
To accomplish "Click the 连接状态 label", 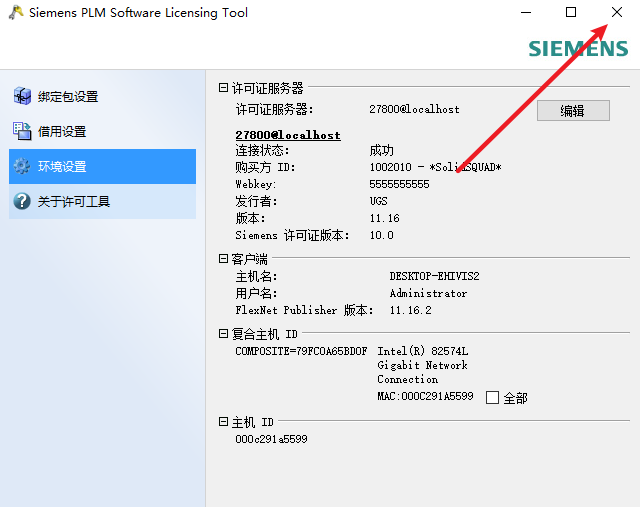I will [x=262, y=150].
